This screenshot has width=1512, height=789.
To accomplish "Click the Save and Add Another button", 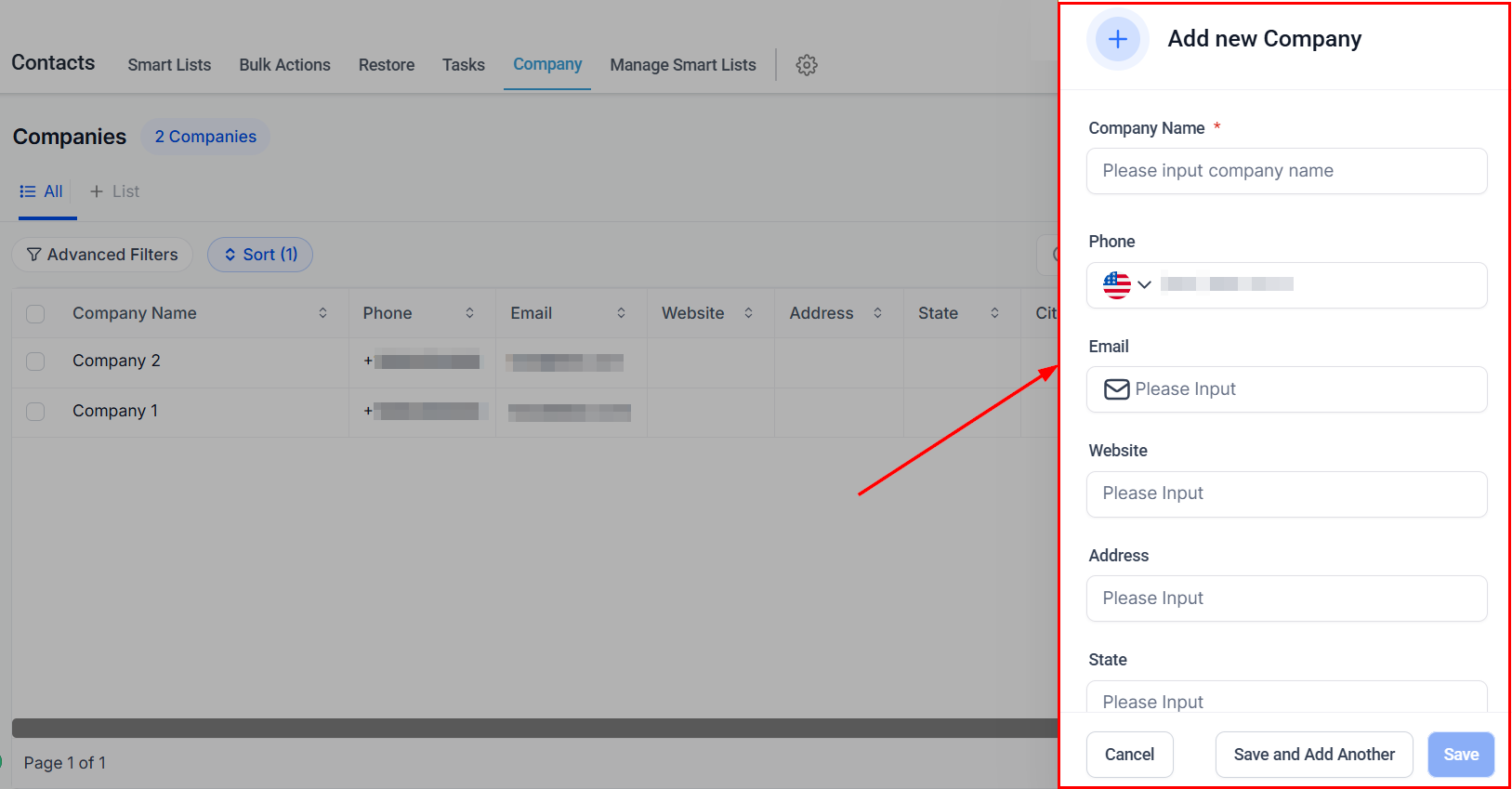I will [x=1313, y=755].
